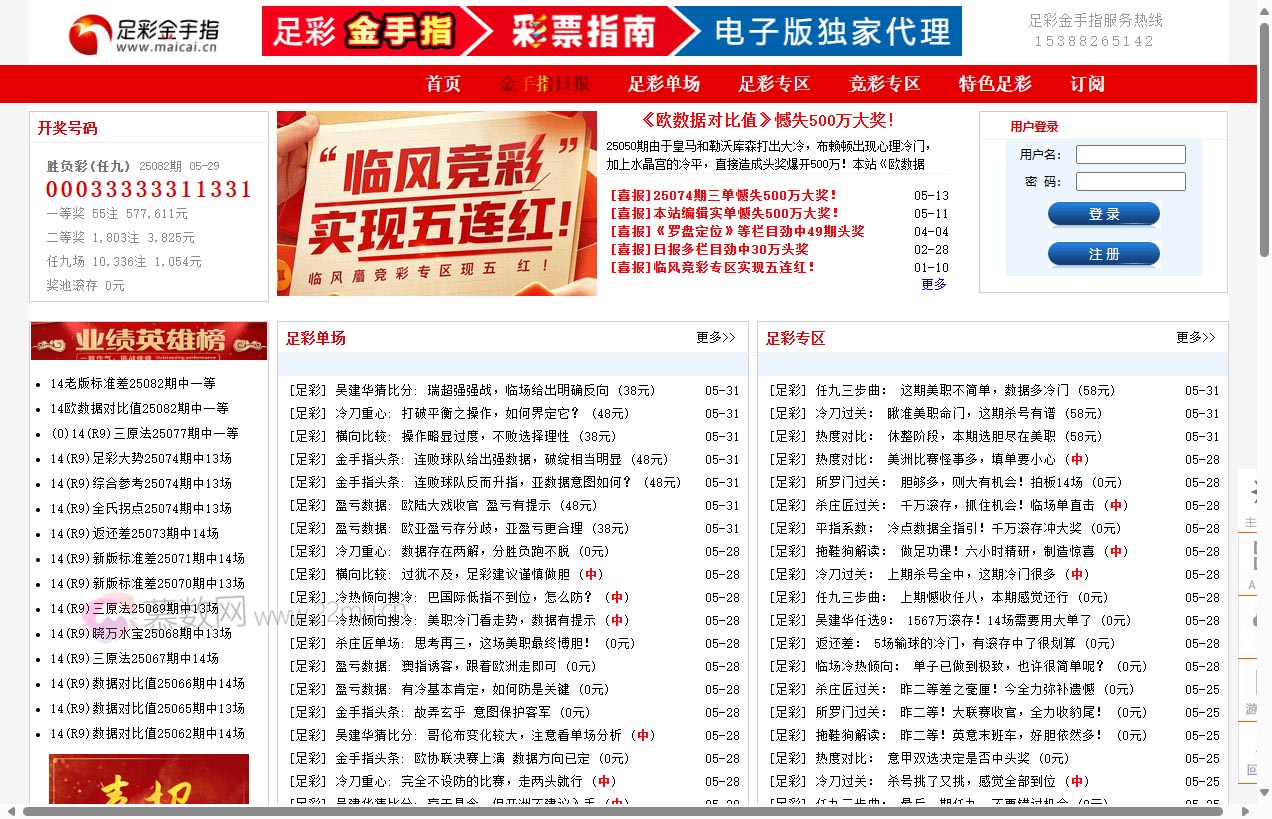Open the 更多 link under the 喜报 announcements
This screenshot has width=1272, height=819.
coord(932,284)
